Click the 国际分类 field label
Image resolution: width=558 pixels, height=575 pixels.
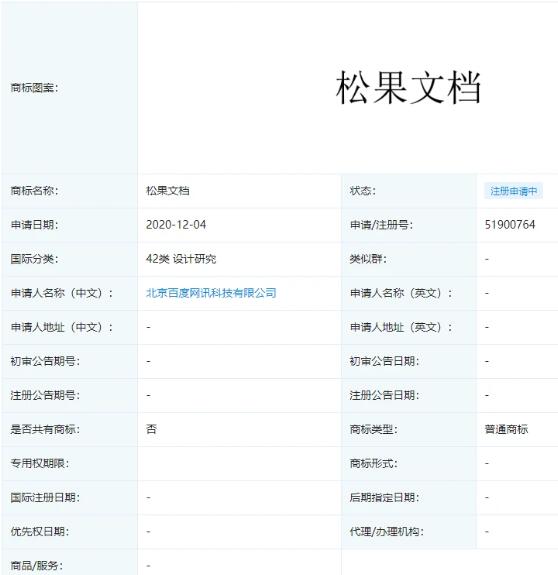tap(34, 259)
